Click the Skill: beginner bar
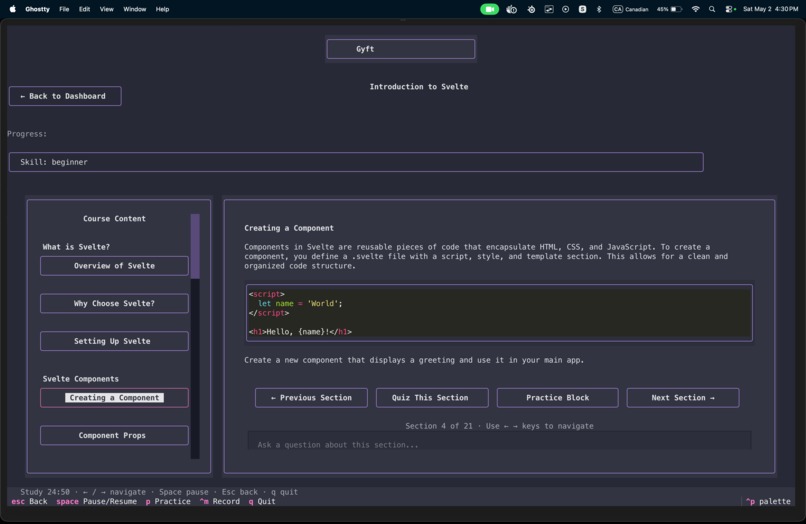Image resolution: width=806 pixels, height=524 pixels. 356,162
